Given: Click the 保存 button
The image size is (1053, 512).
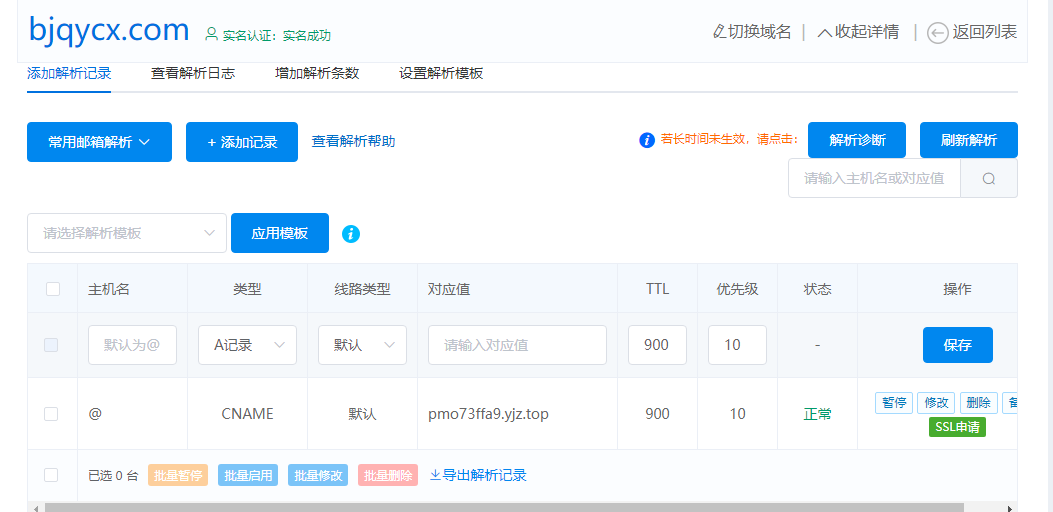Looking at the screenshot, I should point(957,345).
